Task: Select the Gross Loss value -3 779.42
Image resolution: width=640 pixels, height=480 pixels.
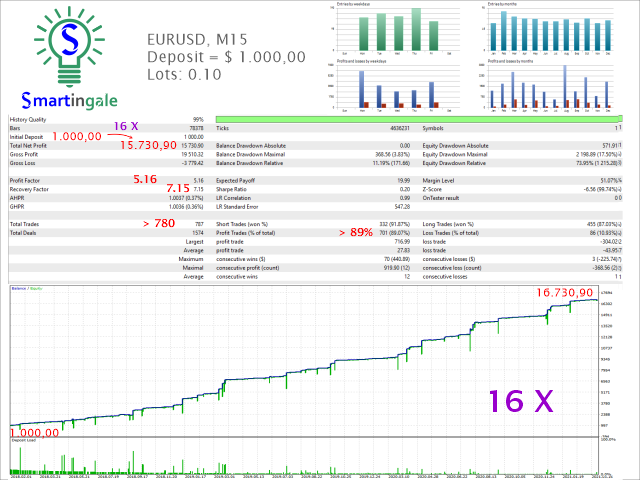Action: coord(193,163)
